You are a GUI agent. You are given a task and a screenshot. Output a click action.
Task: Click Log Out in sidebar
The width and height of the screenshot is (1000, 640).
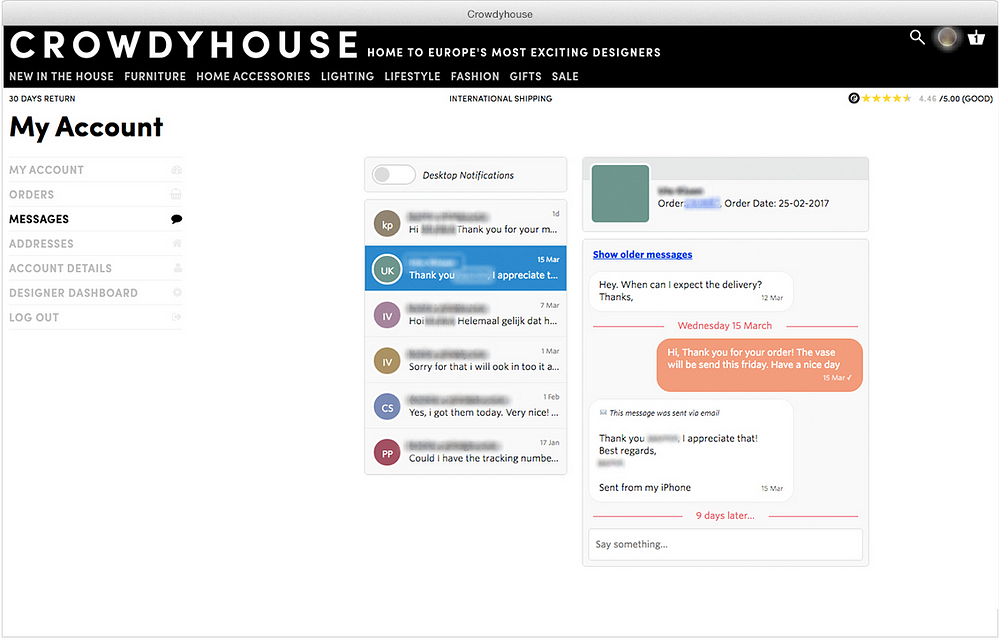(x=96, y=317)
